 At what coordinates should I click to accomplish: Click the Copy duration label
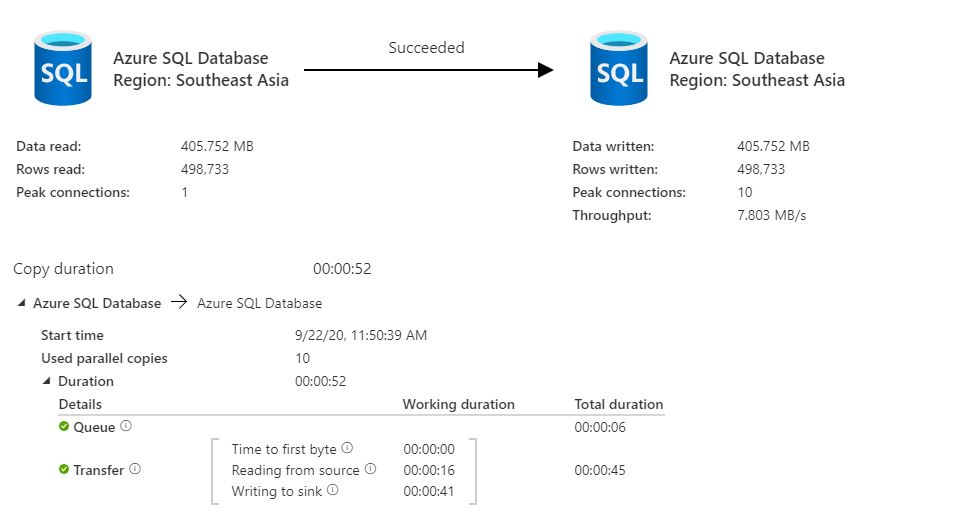[63, 269]
